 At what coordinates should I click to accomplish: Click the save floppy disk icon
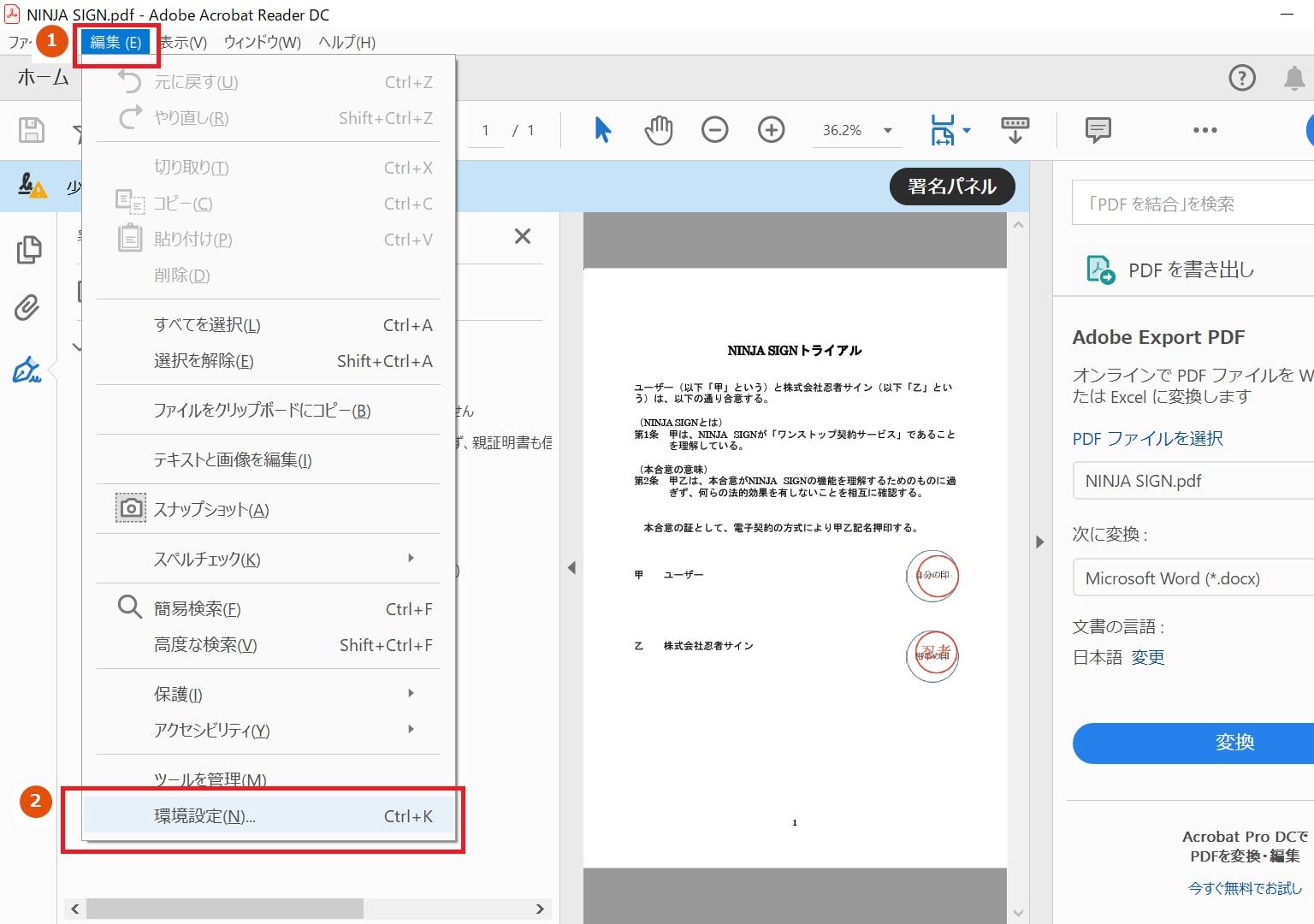point(32,130)
